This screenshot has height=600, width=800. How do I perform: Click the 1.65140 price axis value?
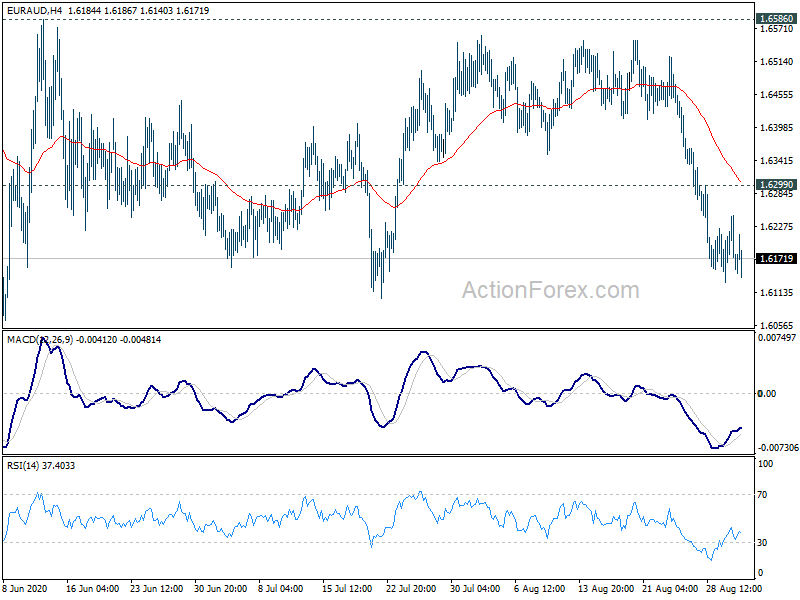[x=777, y=62]
